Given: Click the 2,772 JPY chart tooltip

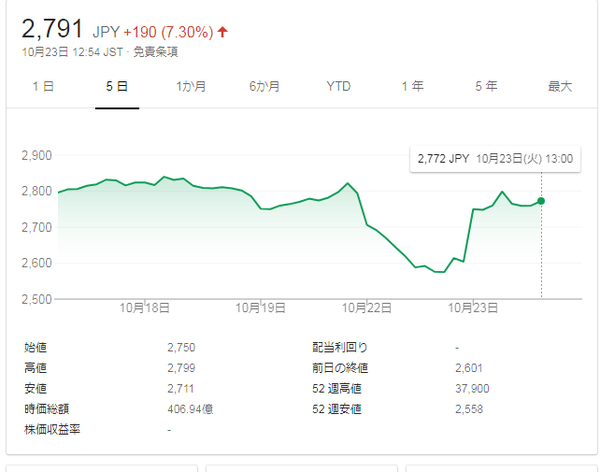Looking at the screenshot, I should 495,158.
